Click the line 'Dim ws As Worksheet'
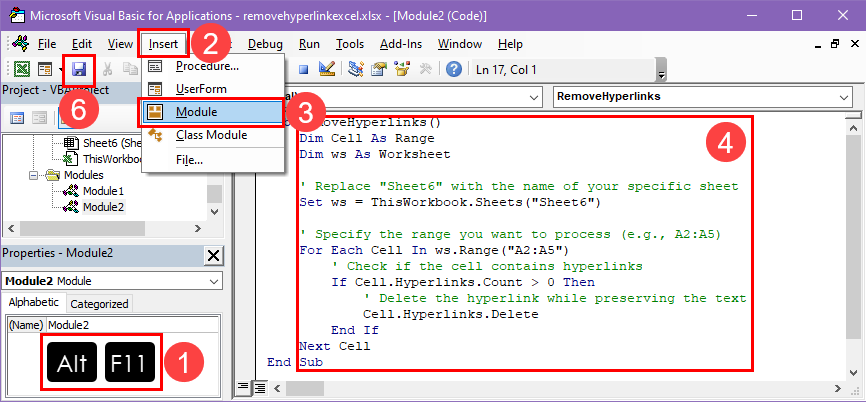This screenshot has height=402, width=866. pyautogui.click(x=374, y=155)
